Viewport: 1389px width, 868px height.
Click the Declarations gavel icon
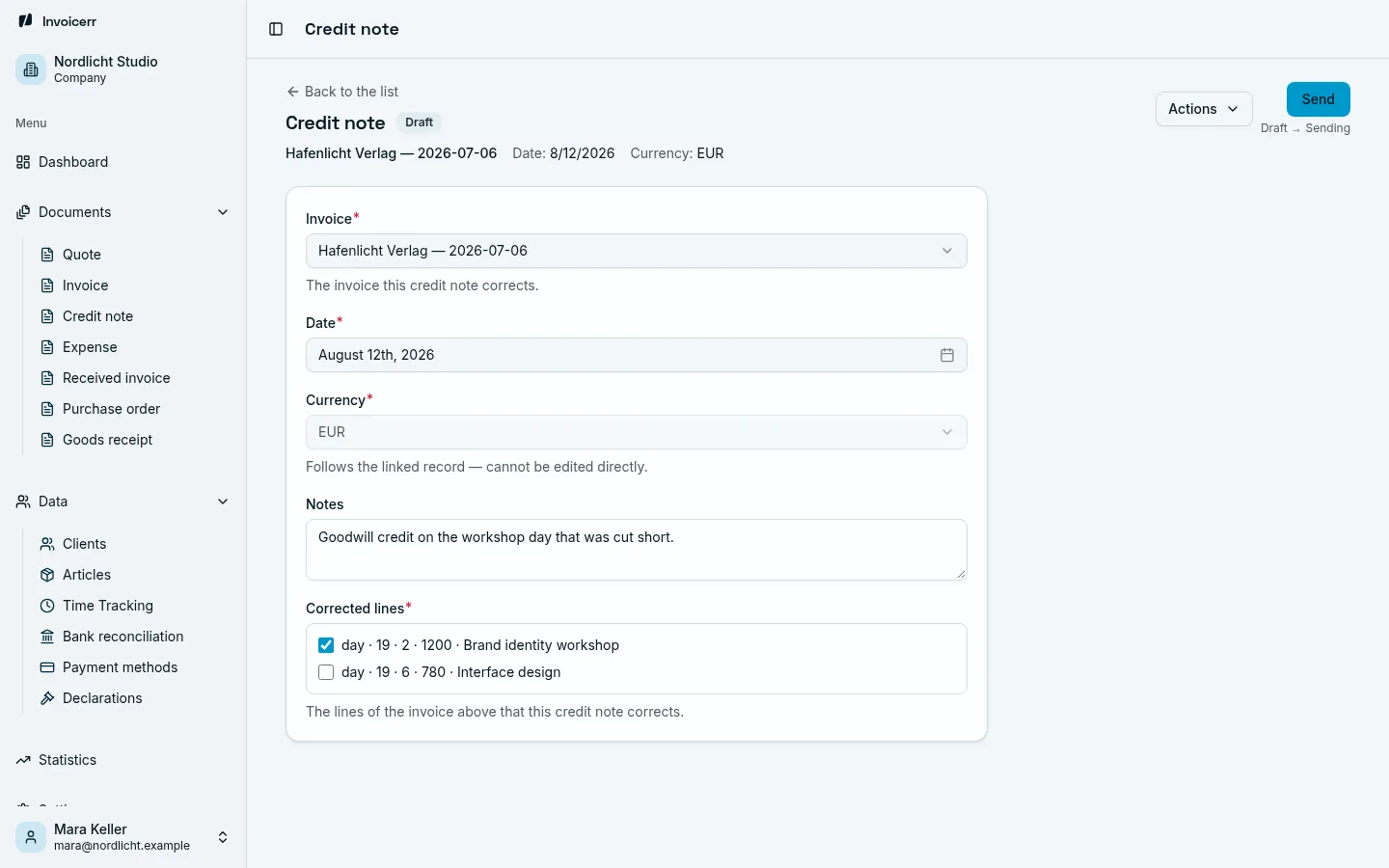[47, 698]
